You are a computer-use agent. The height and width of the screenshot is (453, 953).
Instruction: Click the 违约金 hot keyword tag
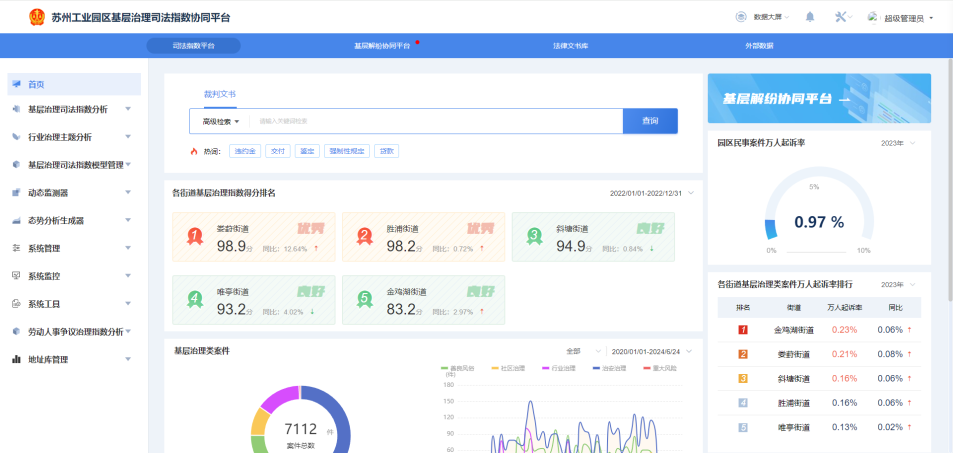[x=245, y=151]
